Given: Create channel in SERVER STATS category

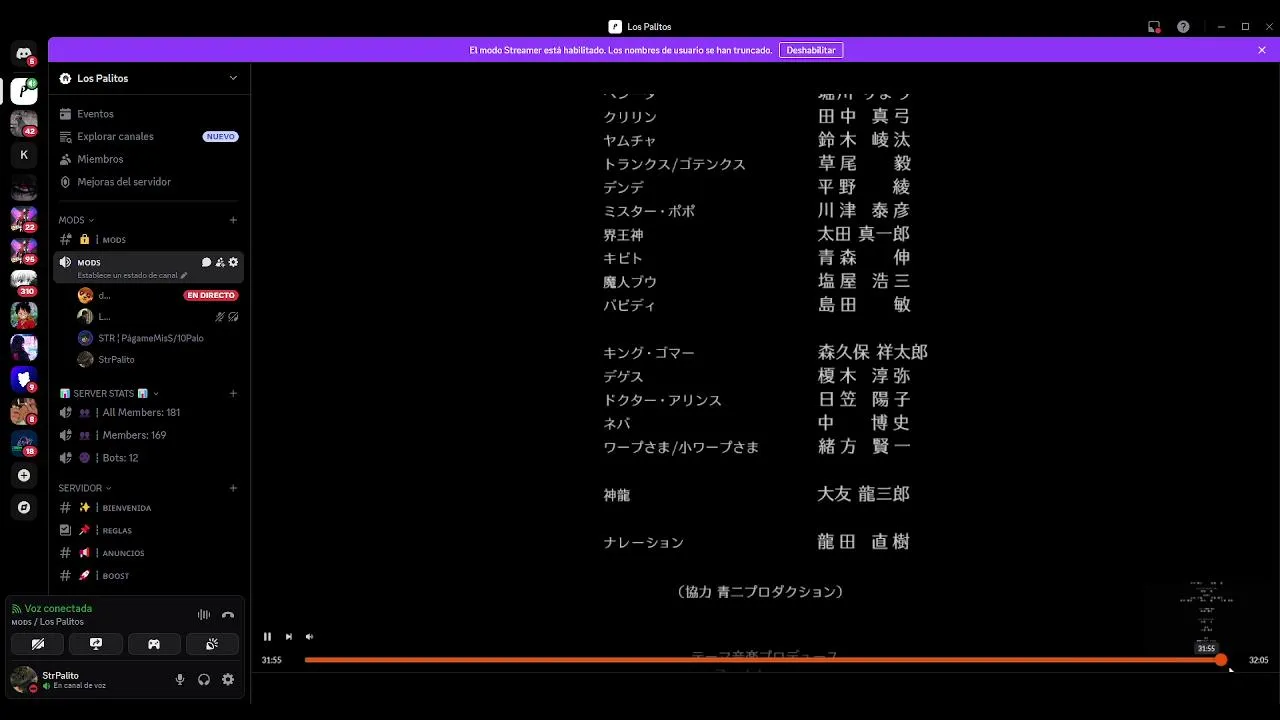Looking at the screenshot, I should [x=233, y=393].
